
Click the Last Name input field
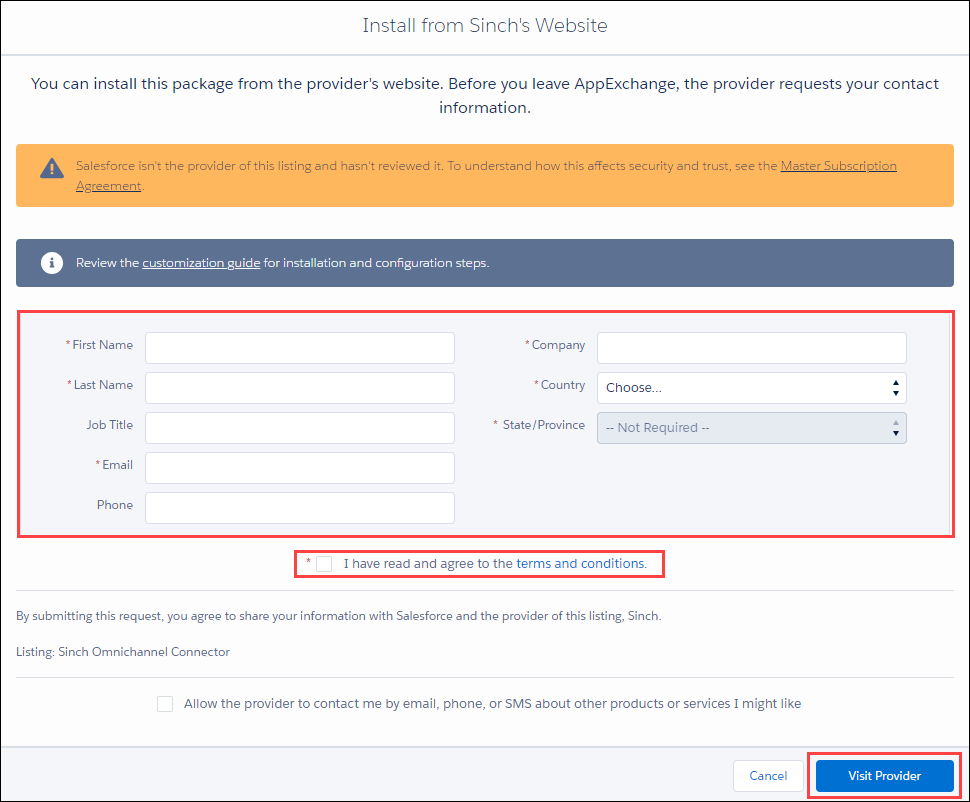point(299,387)
